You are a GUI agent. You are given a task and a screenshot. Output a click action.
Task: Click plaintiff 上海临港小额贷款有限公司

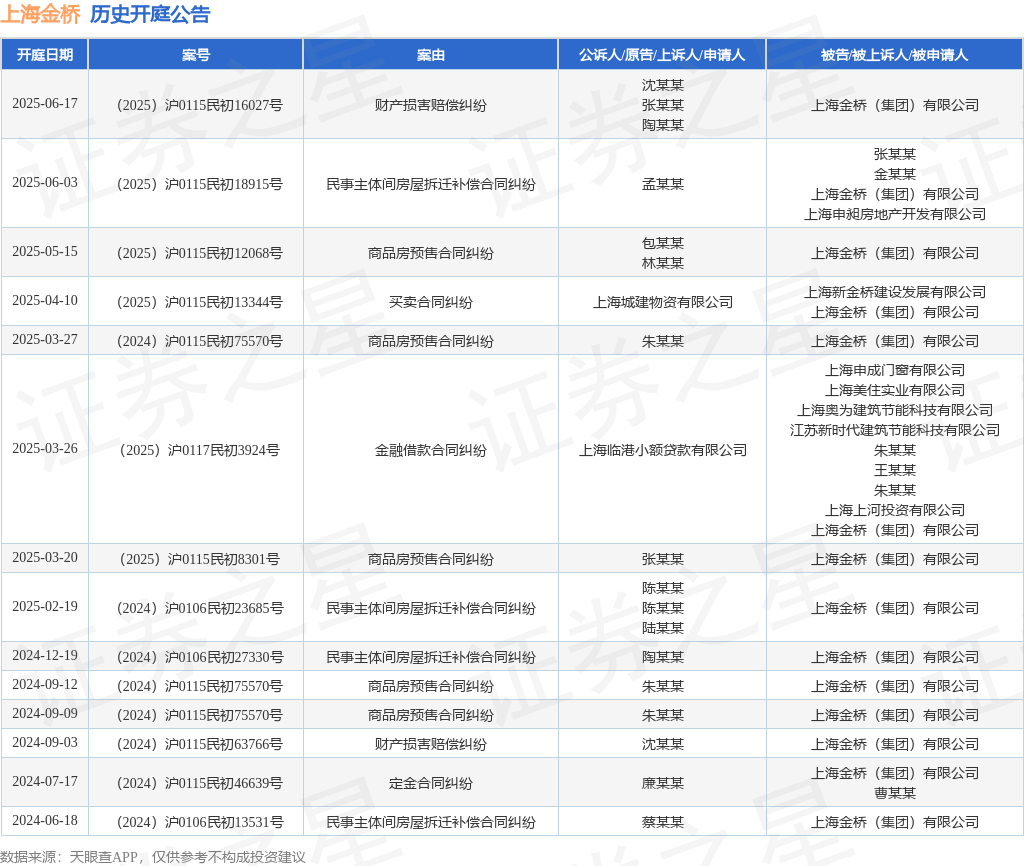tap(662, 450)
